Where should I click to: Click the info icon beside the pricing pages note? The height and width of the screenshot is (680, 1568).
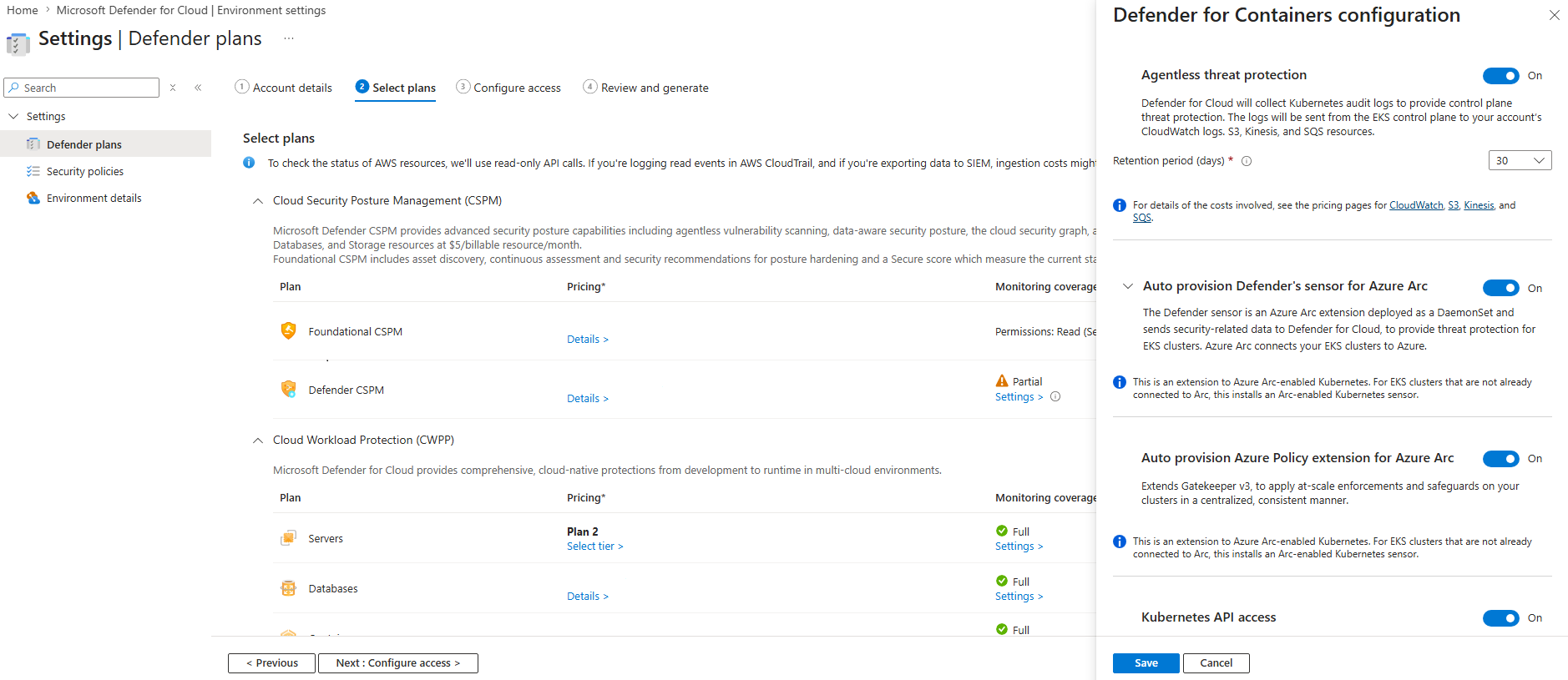[1120, 205]
